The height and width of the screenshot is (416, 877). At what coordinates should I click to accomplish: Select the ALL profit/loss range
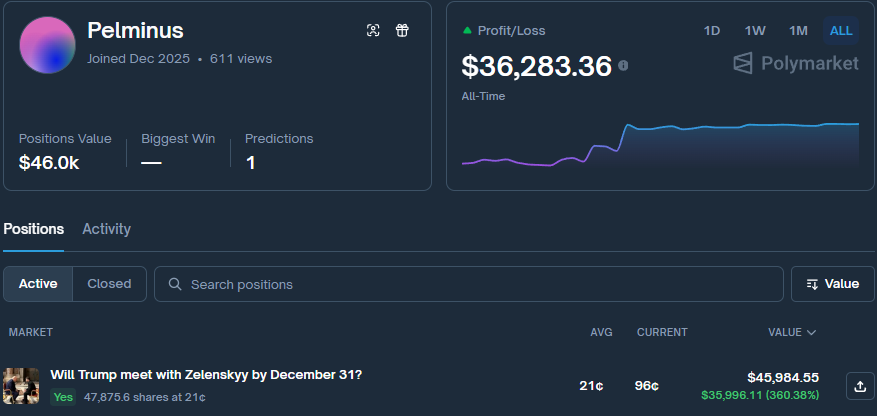[x=841, y=31]
